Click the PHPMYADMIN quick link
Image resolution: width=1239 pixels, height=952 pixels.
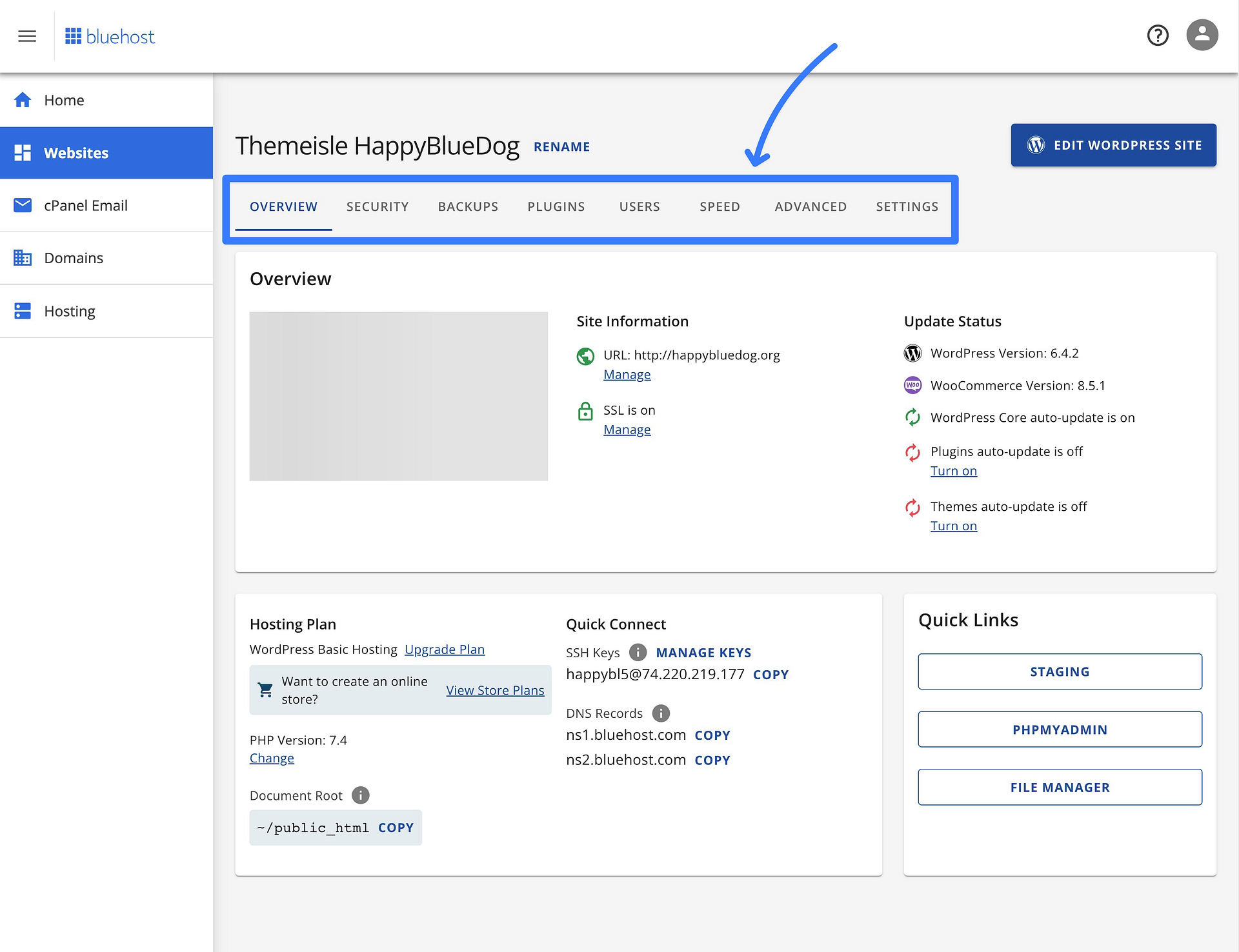coord(1060,729)
